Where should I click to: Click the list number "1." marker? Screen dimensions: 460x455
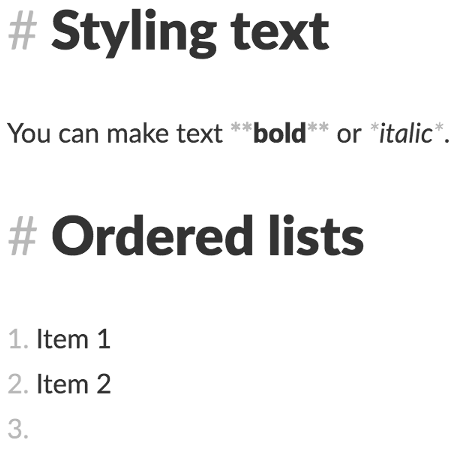18,339
